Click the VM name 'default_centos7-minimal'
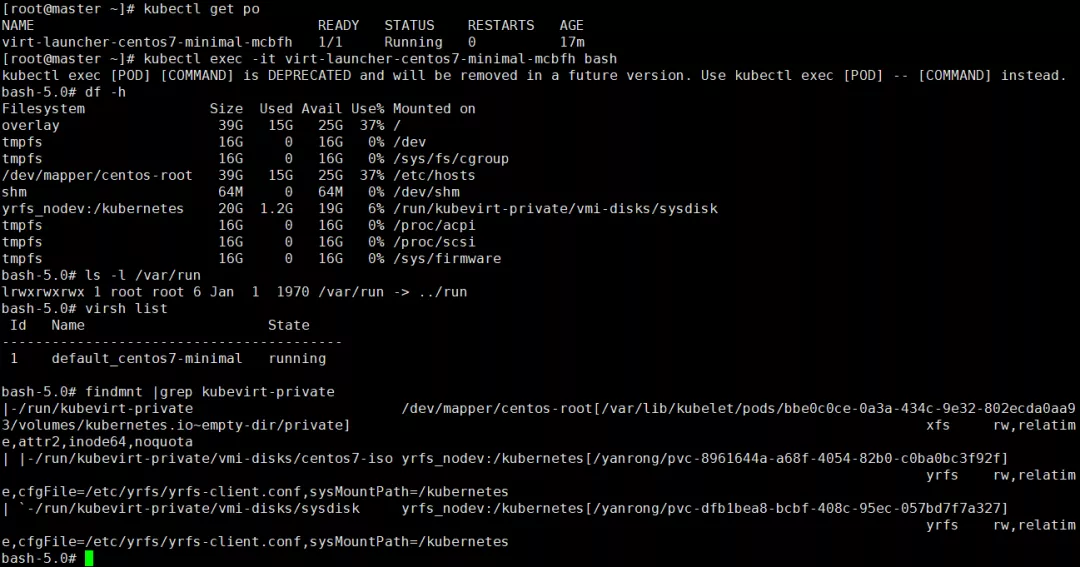 (x=146, y=358)
